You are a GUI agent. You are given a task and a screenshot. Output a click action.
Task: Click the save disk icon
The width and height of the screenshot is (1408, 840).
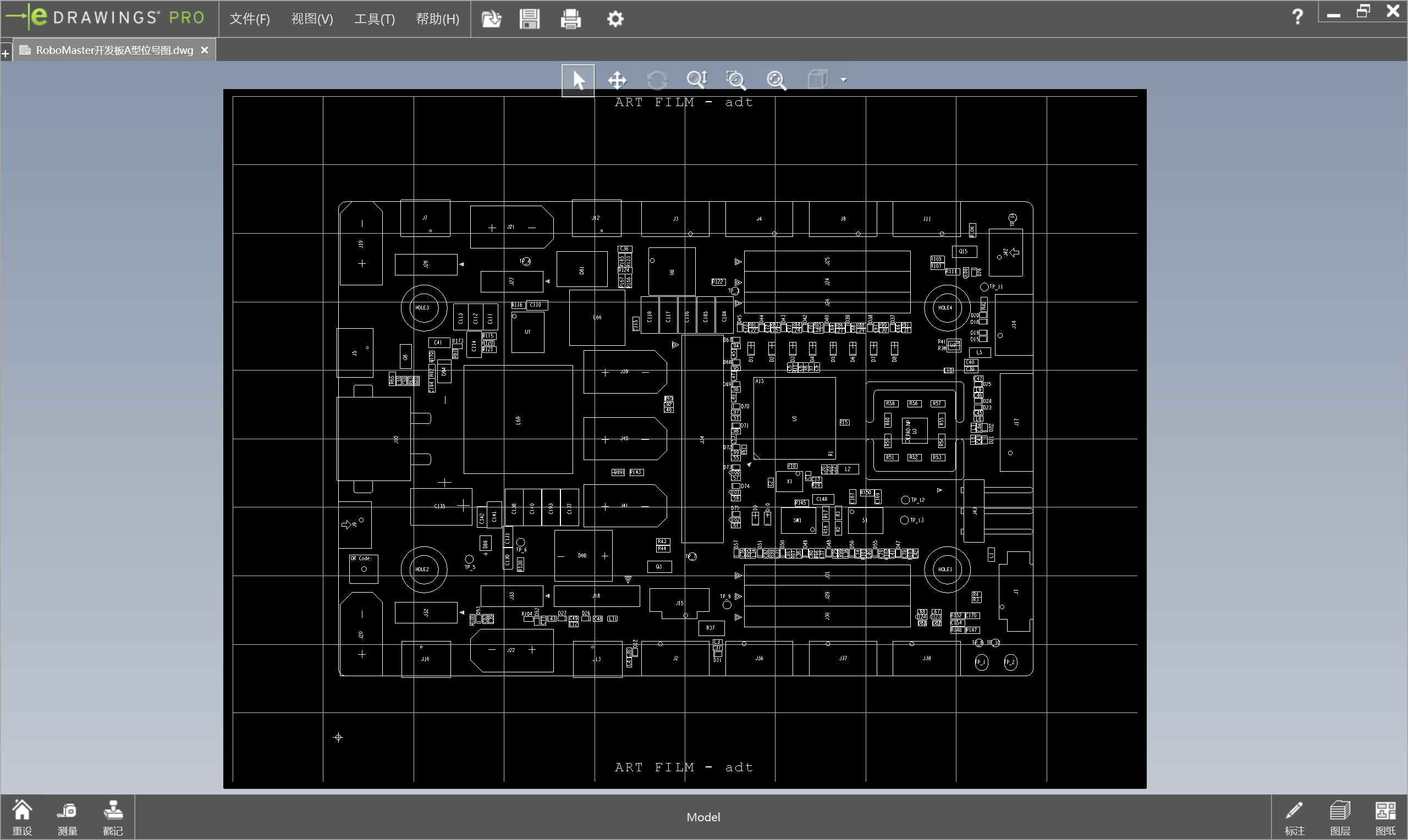pyautogui.click(x=529, y=19)
